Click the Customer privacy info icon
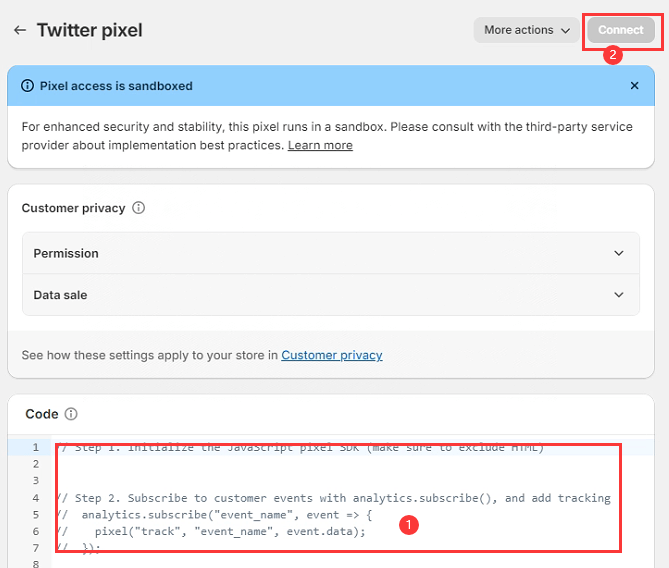 pos(138,208)
